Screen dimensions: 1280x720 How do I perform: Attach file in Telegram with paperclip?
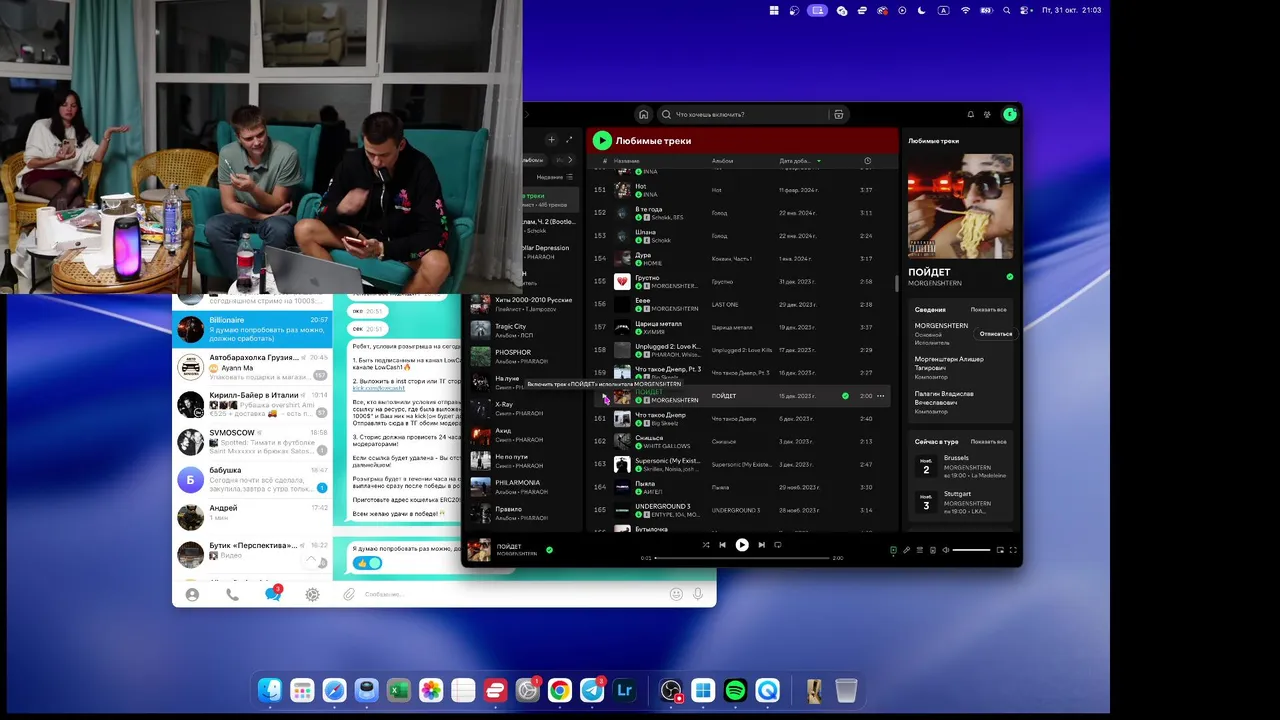[x=349, y=594]
